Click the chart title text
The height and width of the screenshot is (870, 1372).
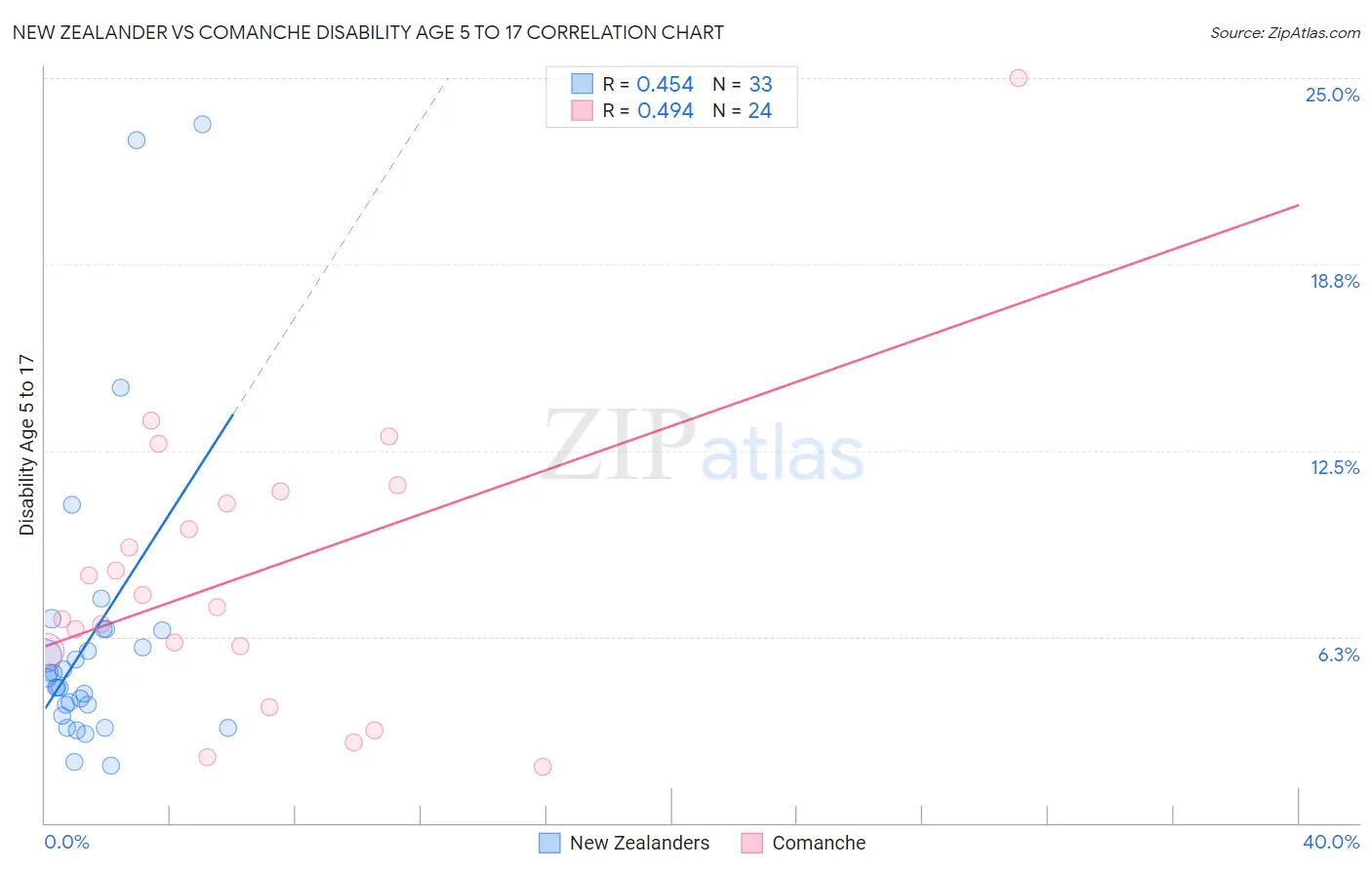point(368,32)
